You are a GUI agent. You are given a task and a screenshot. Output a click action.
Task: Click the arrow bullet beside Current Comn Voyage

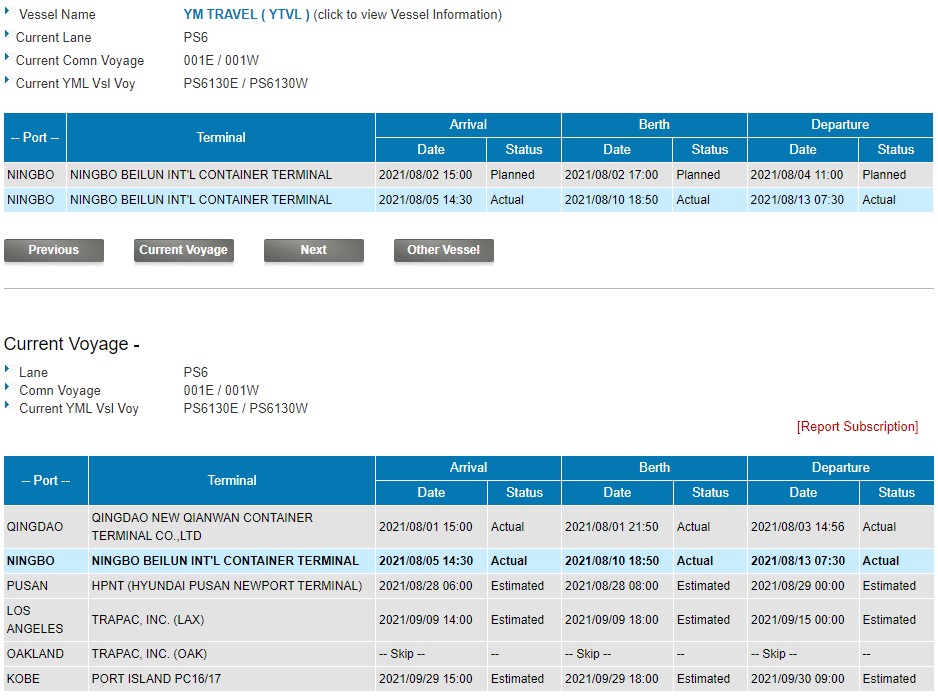pos(8,59)
